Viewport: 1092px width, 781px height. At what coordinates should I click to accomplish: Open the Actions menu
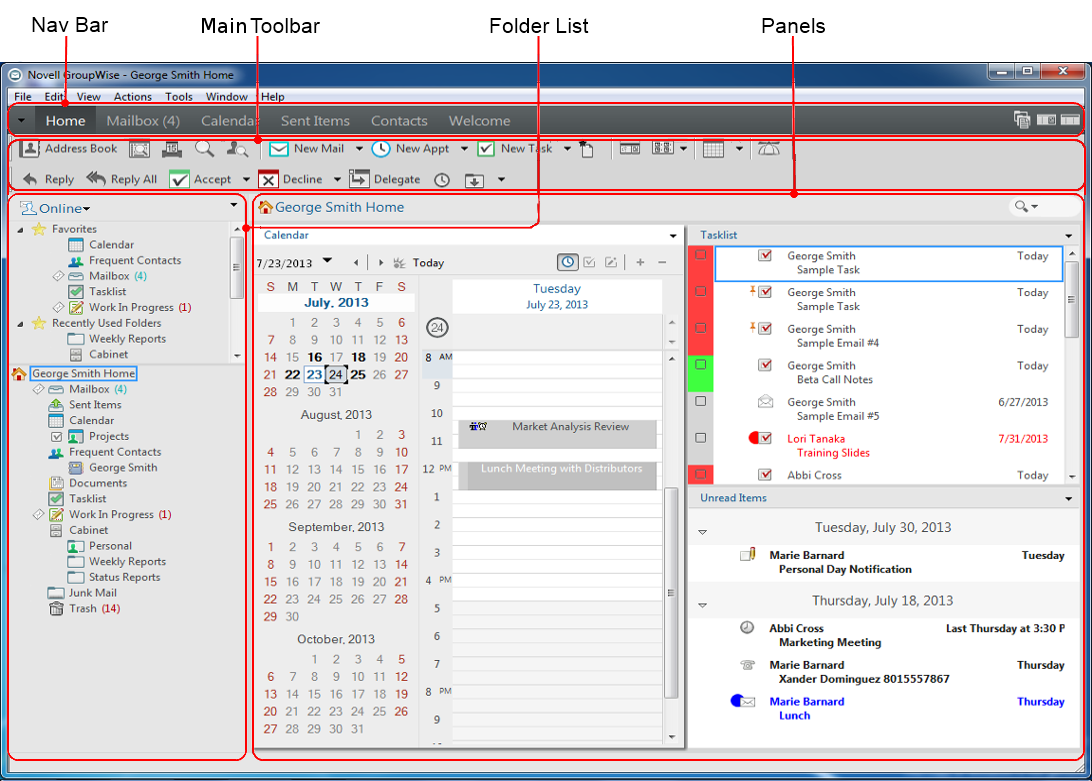(x=132, y=97)
